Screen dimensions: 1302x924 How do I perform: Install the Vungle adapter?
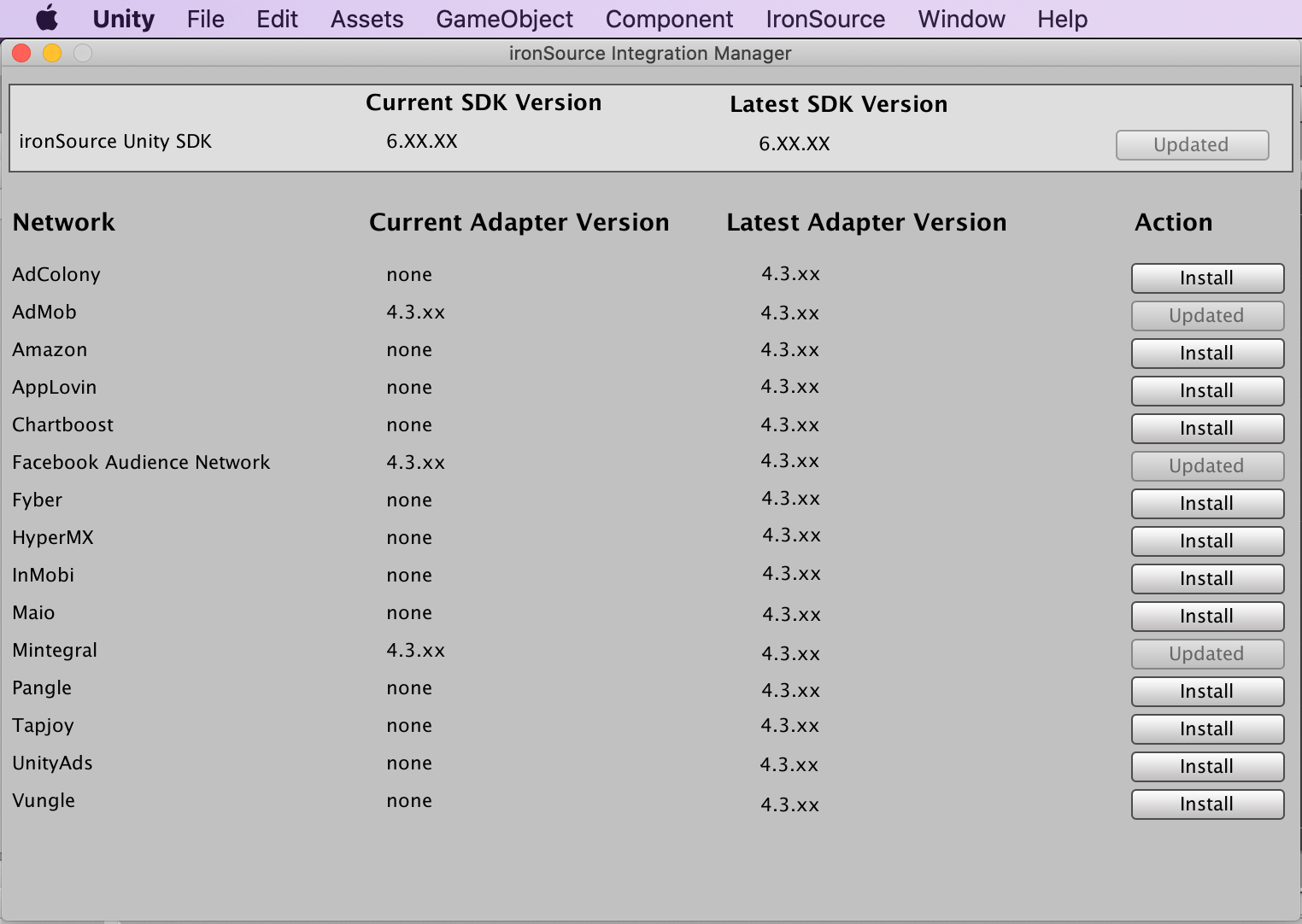coord(1207,804)
